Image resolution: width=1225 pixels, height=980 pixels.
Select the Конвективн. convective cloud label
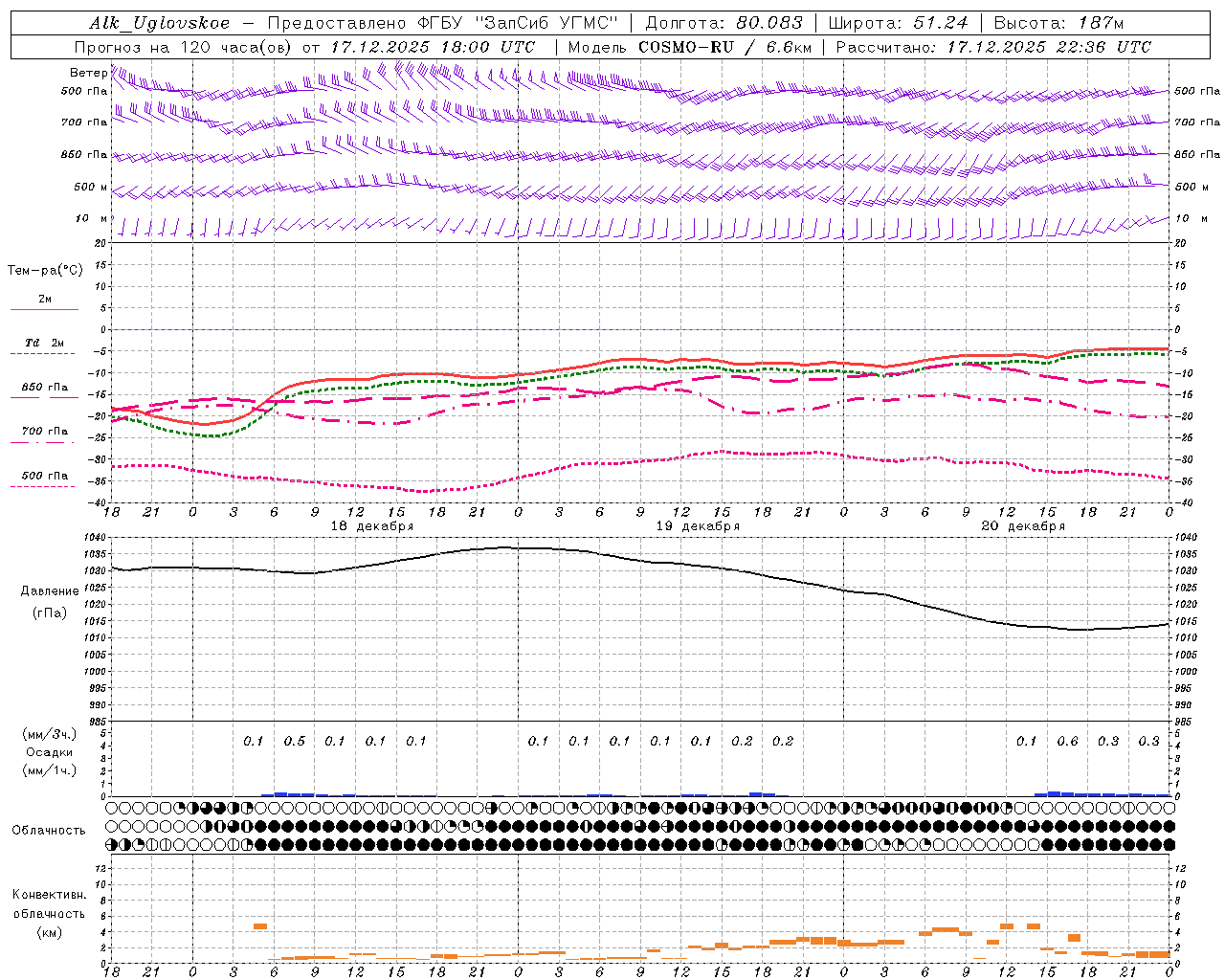coord(50,895)
